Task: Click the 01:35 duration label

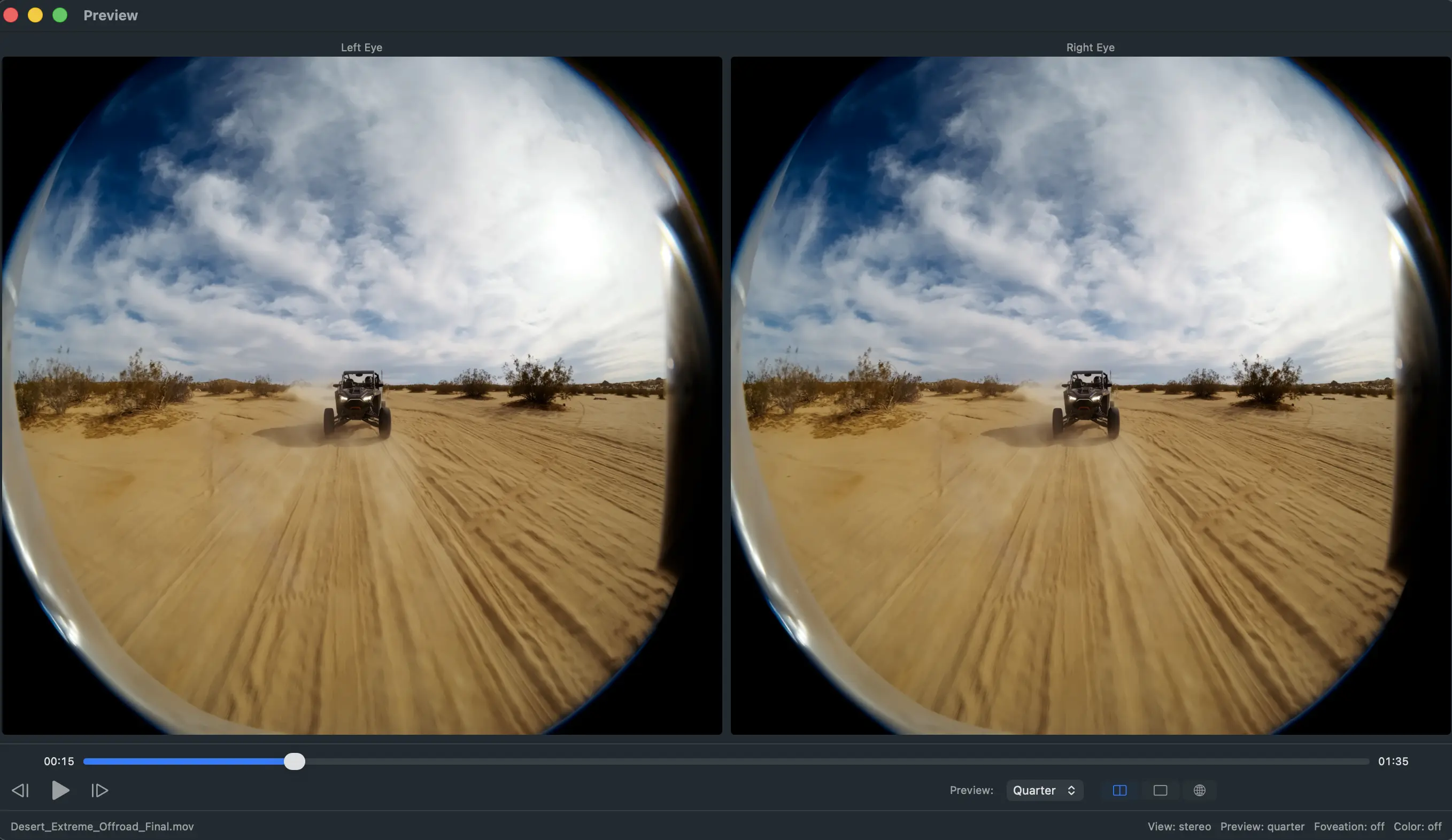Action: click(x=1393, y=761)
